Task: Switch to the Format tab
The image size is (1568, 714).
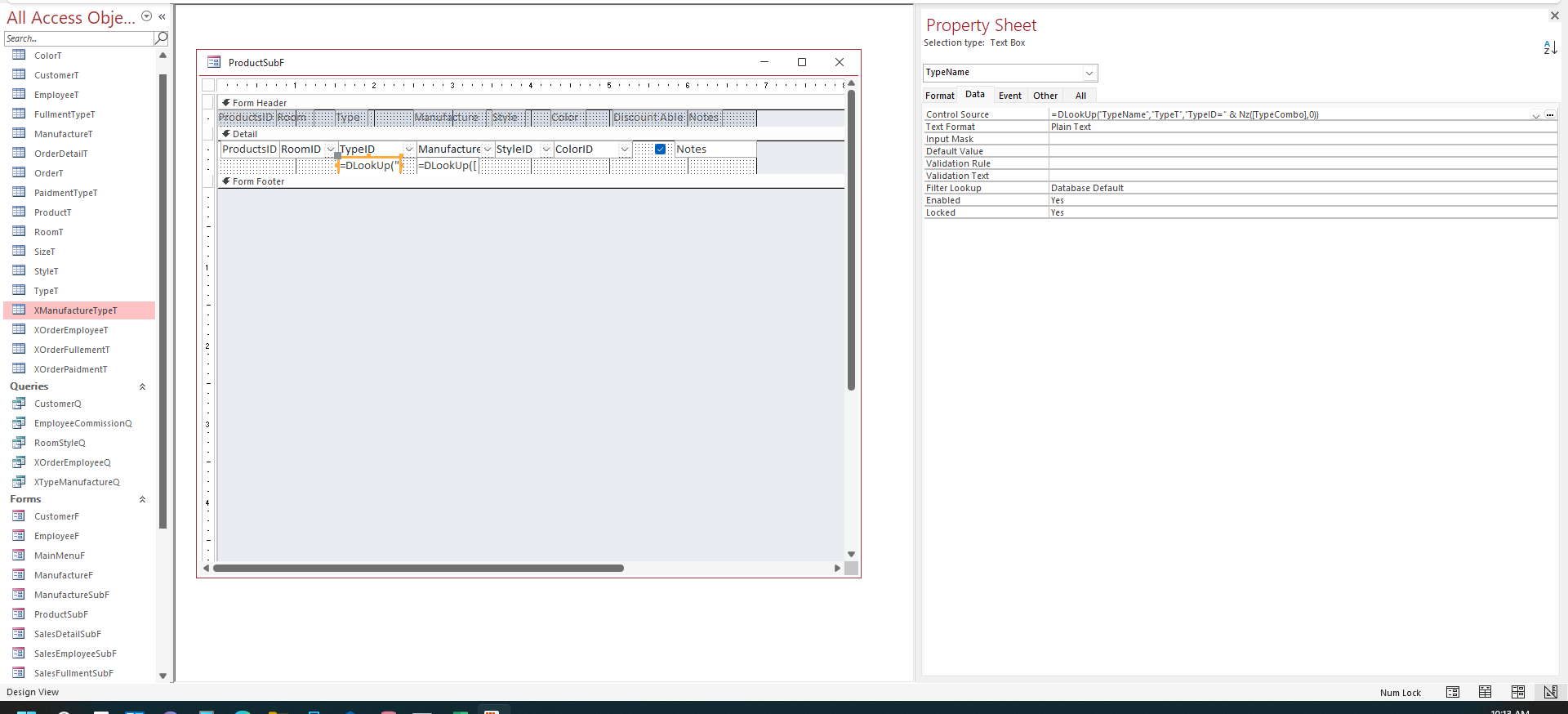Action: pyautogui.click(x=939, y=96)
